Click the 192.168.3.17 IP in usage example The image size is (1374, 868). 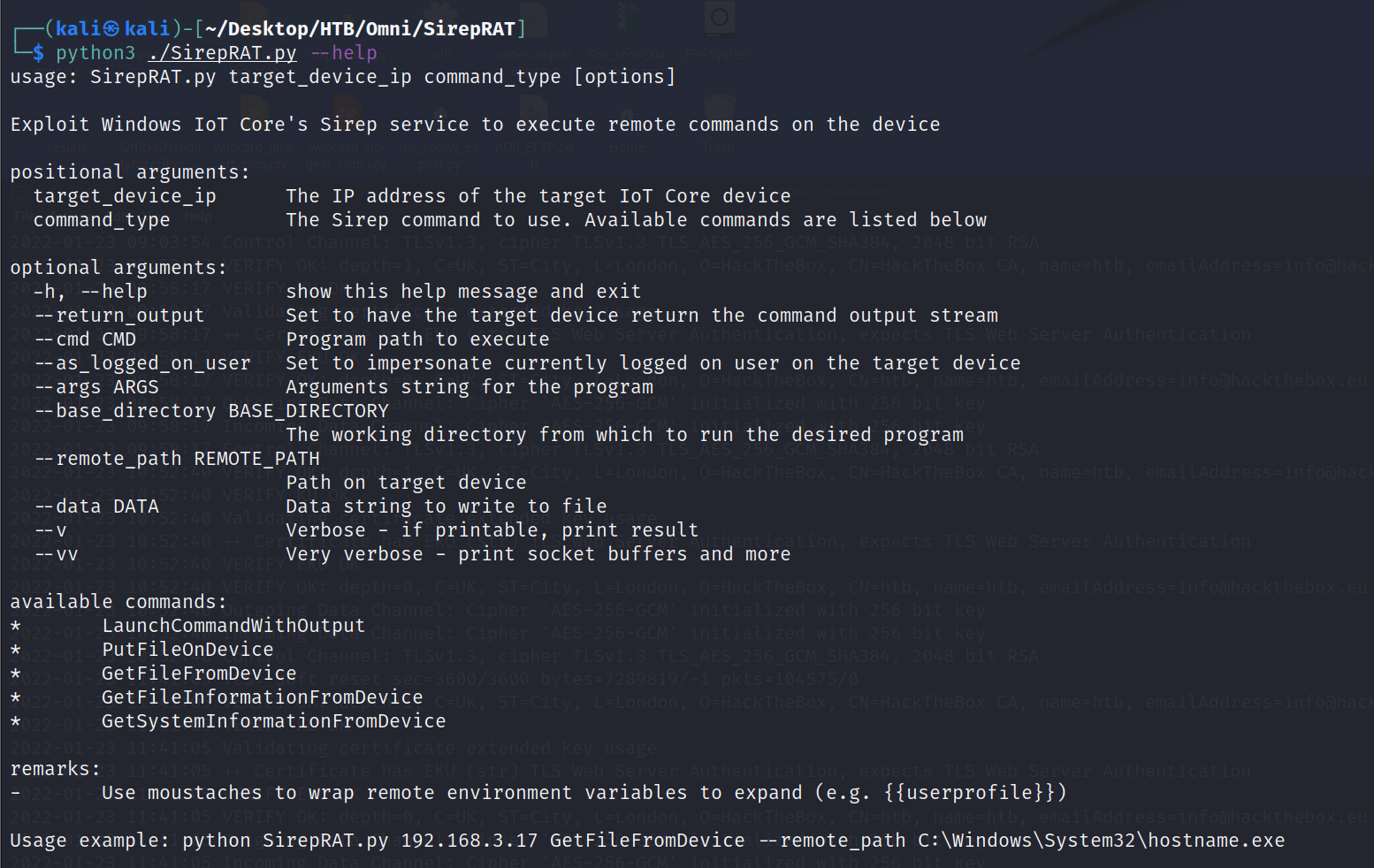(469, 841)
